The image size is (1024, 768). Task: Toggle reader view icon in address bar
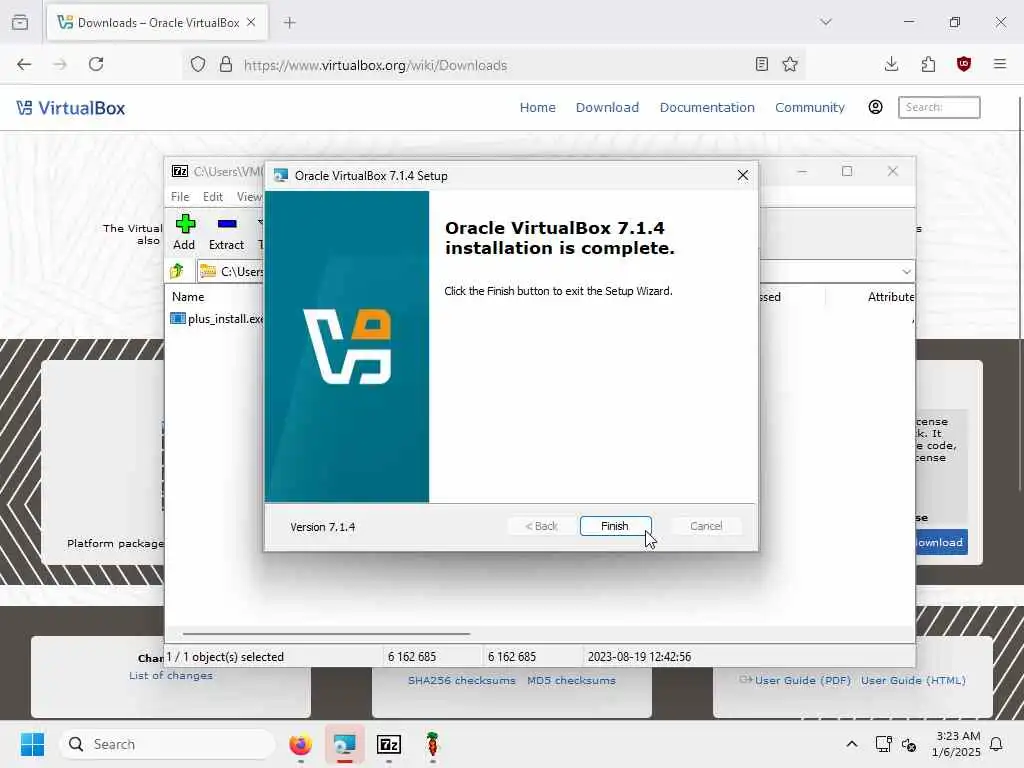(761, 64)
